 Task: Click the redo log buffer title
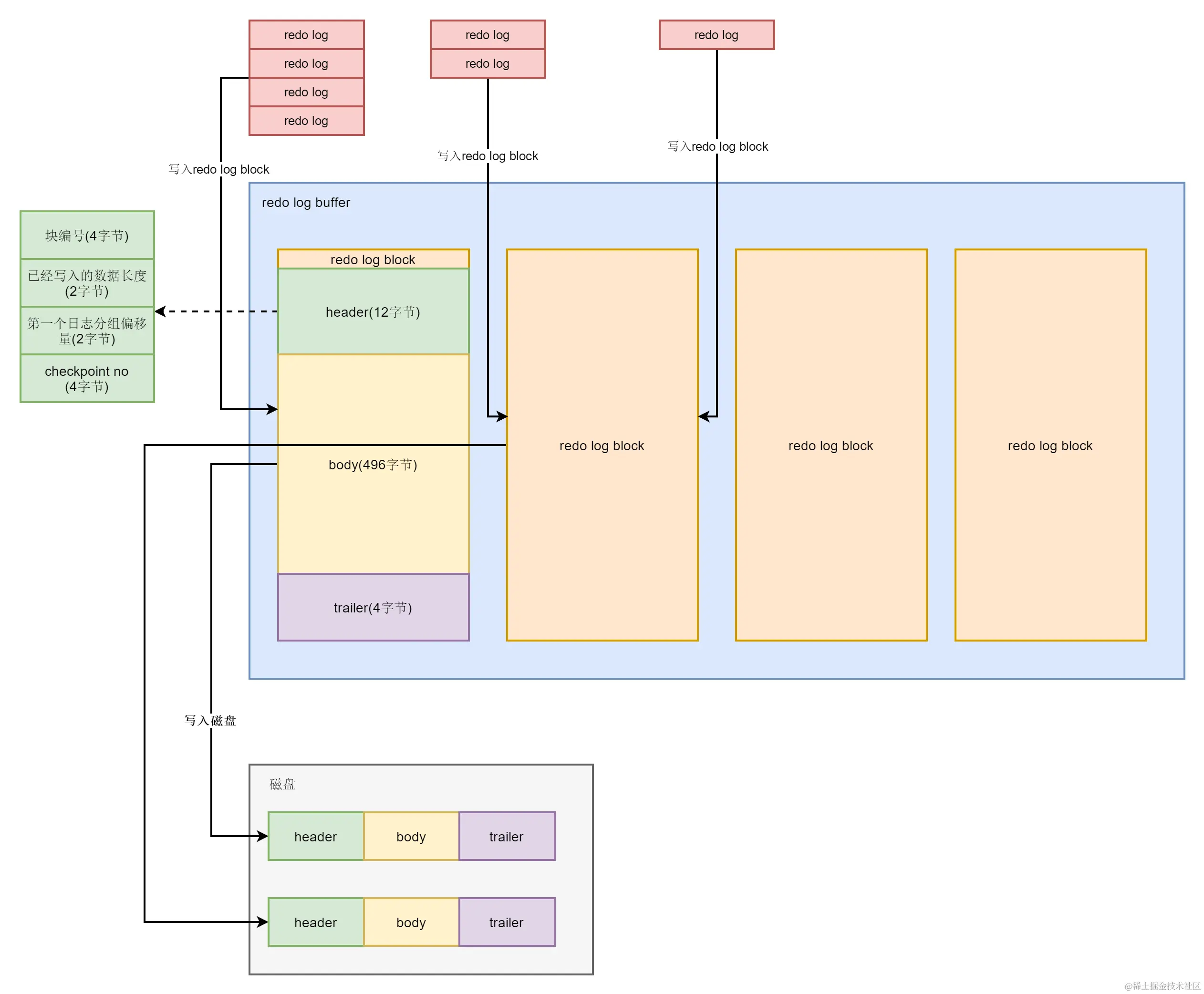305,202
